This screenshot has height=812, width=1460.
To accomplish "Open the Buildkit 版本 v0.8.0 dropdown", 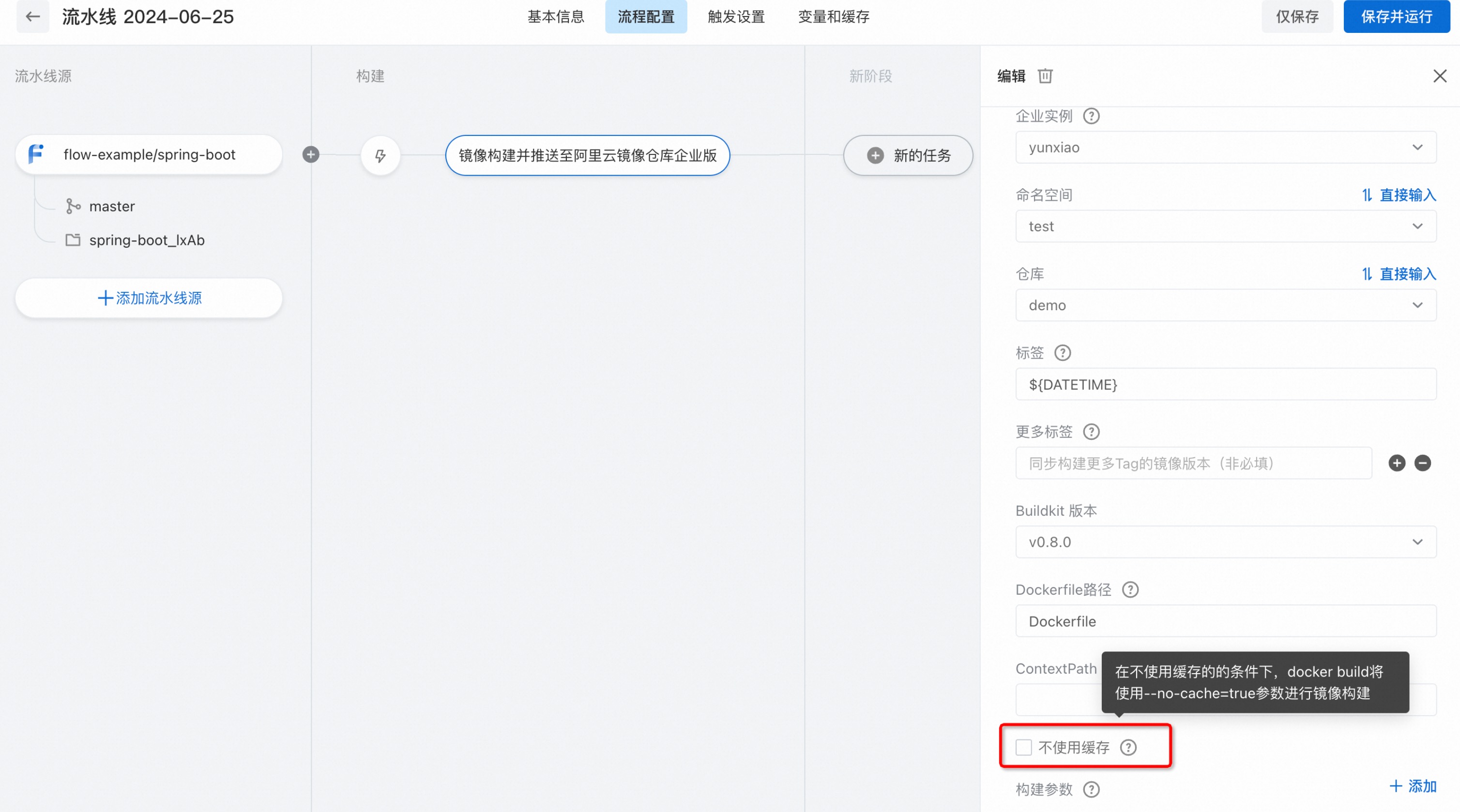I will tap(1225, 541).
